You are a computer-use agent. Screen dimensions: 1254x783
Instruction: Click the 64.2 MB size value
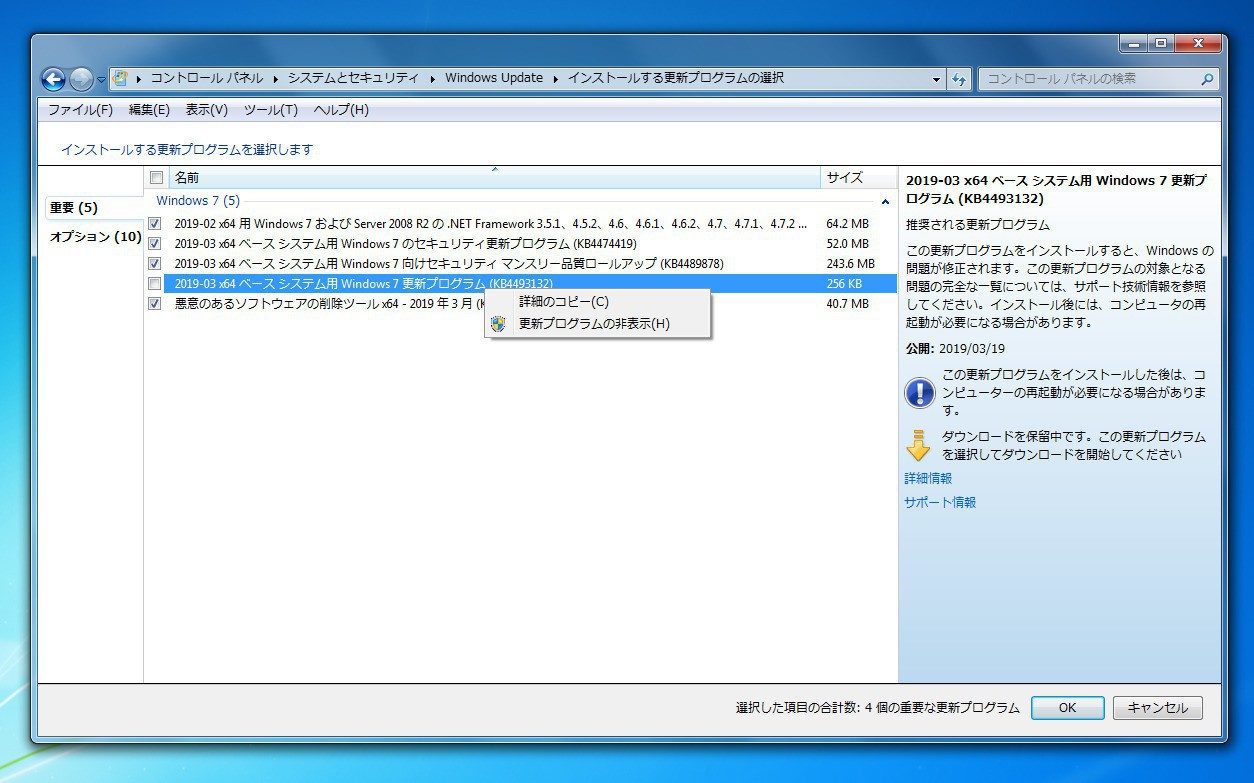click(x=848, y=224)
